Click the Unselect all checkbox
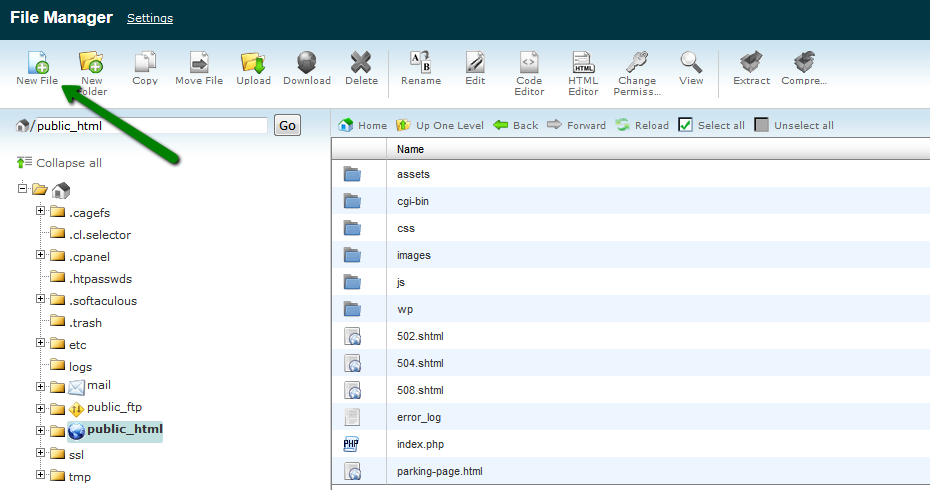 (x=762, y=125)
